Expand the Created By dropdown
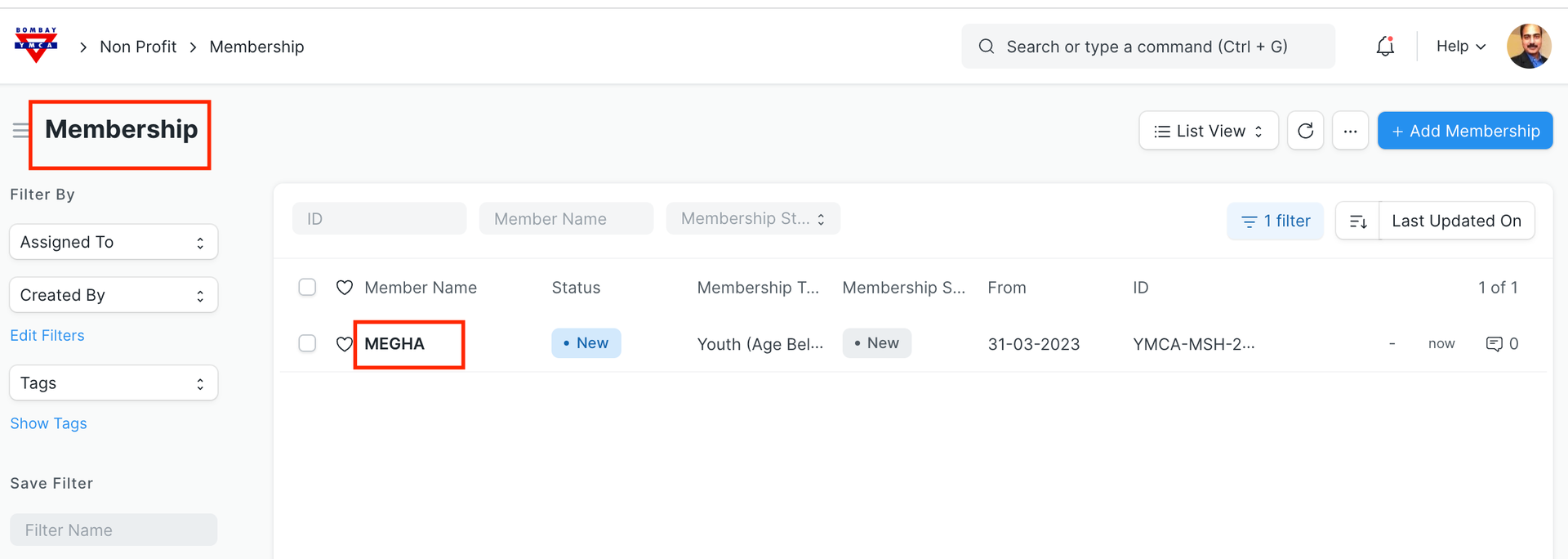This screenshot has height=559, width=1568. click(114, 295)
